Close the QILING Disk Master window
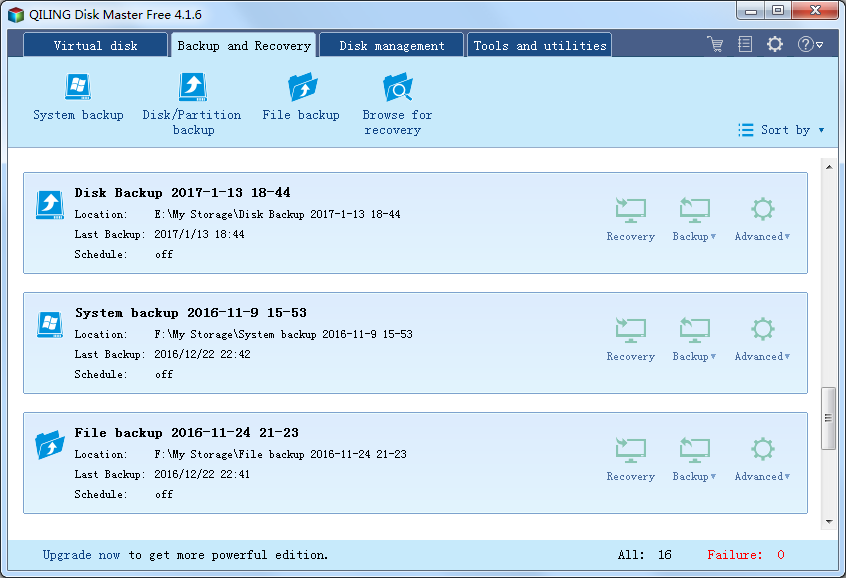846x578 pixels. point(815,11)
